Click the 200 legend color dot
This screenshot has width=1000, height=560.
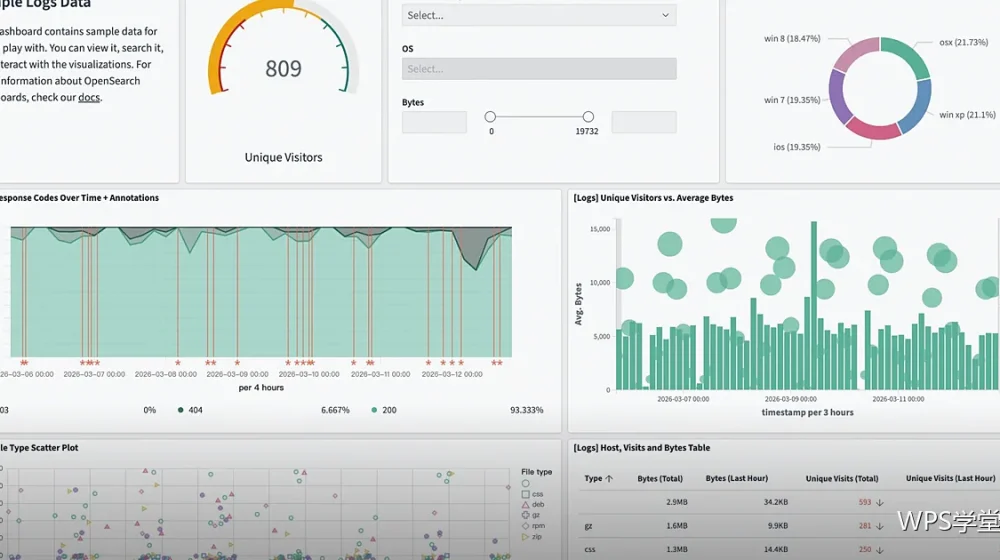374,410
